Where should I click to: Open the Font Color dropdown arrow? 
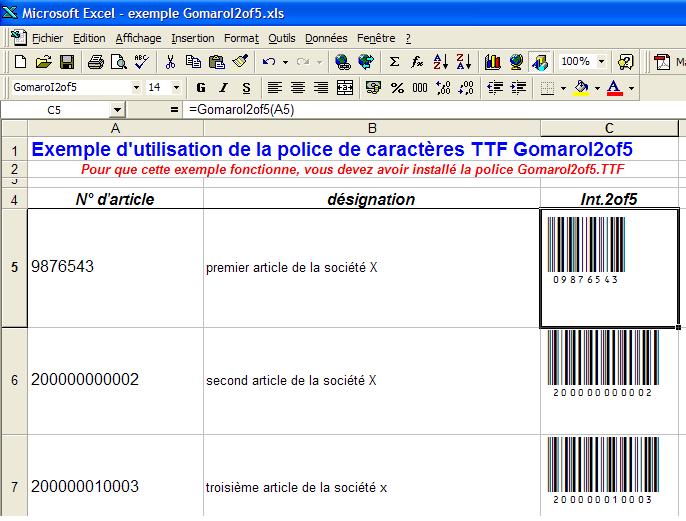coord(631,88)
